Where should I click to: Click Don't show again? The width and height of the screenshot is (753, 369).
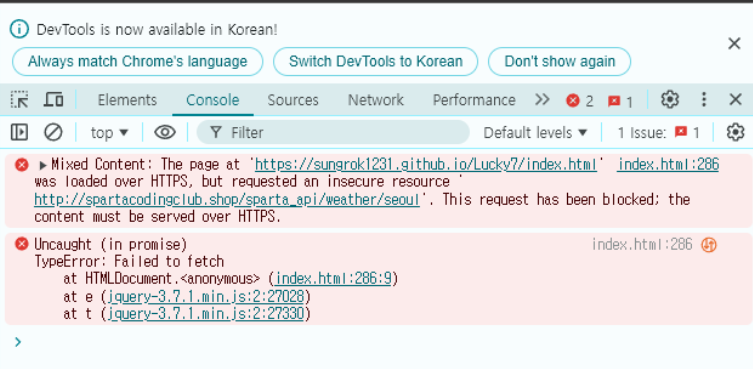559,62
